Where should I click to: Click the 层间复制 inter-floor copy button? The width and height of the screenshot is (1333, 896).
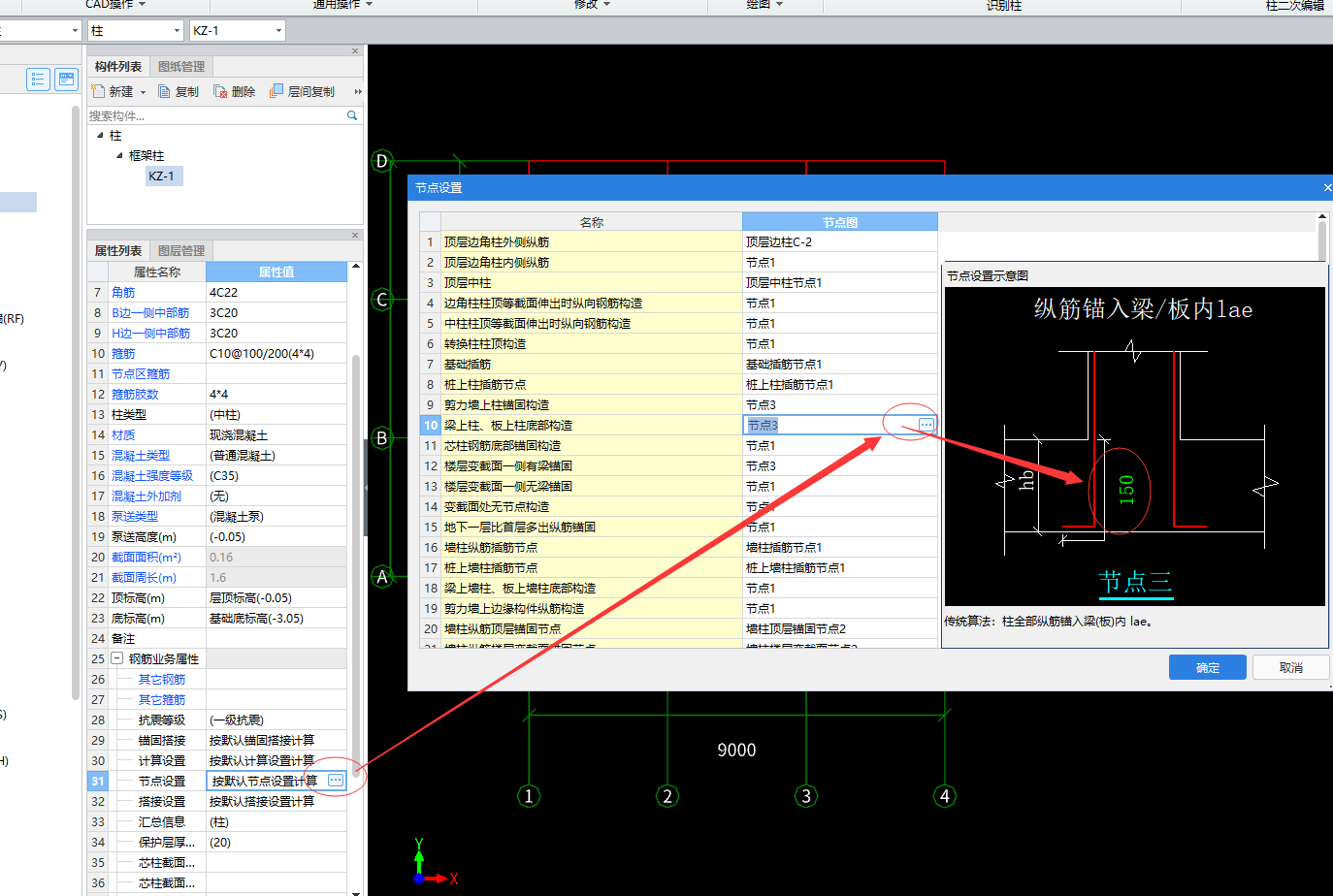coord(302,91)
